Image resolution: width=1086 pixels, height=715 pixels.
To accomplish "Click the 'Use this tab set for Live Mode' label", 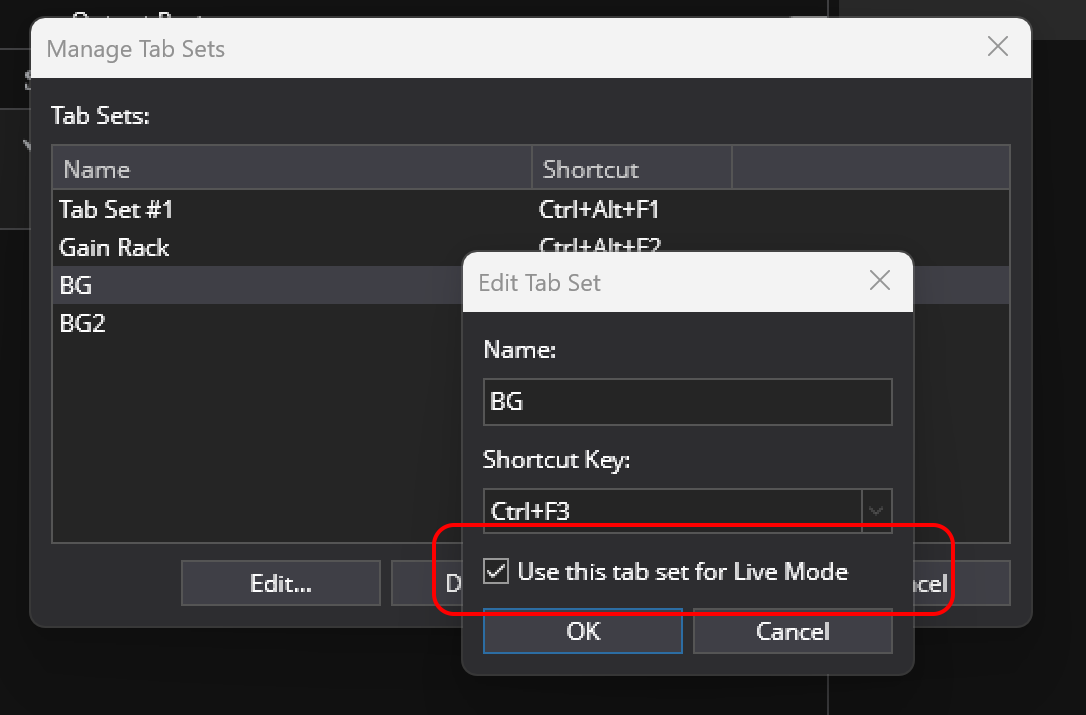I will click(682, 572).
